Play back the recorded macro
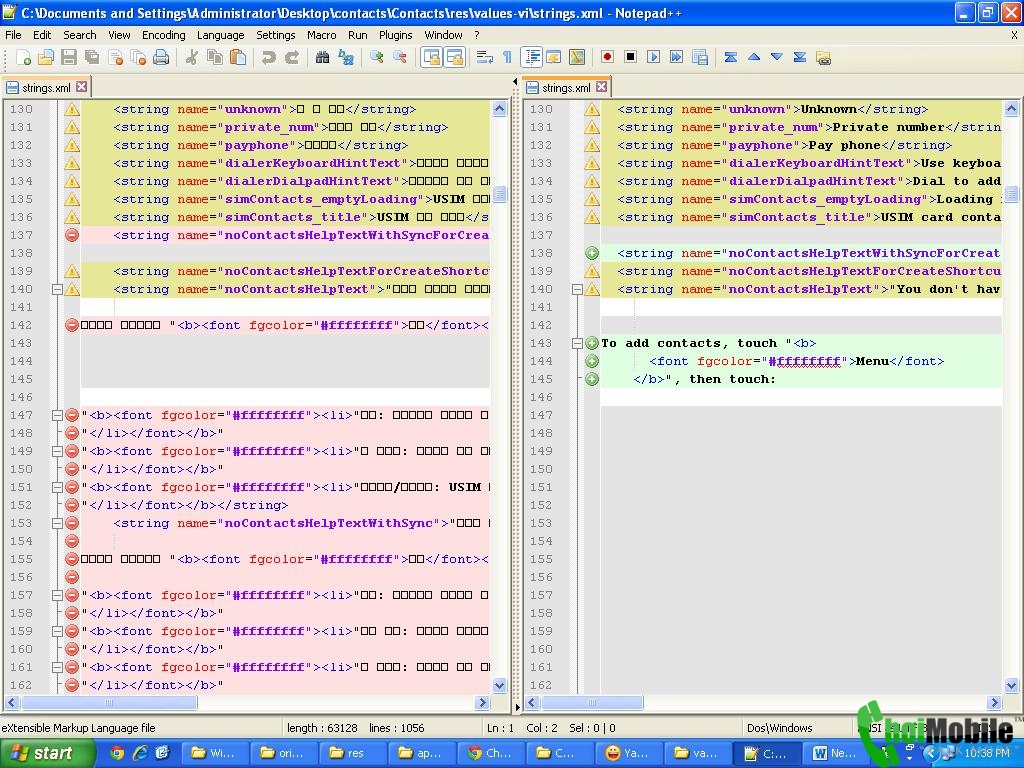The image size is (1024, 768). (x=654, y=57)
